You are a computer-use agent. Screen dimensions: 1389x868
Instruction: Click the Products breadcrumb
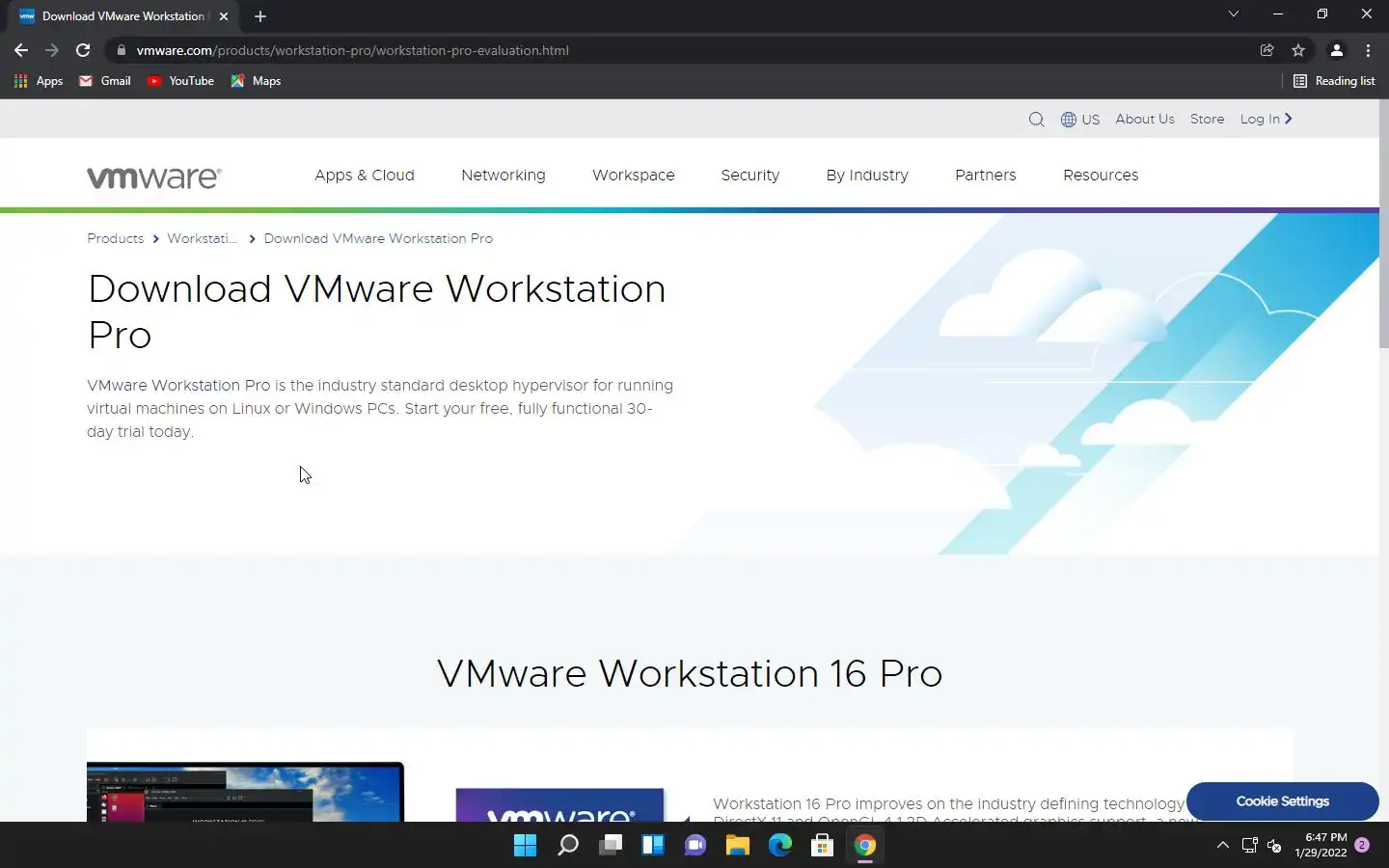(116, 238)
